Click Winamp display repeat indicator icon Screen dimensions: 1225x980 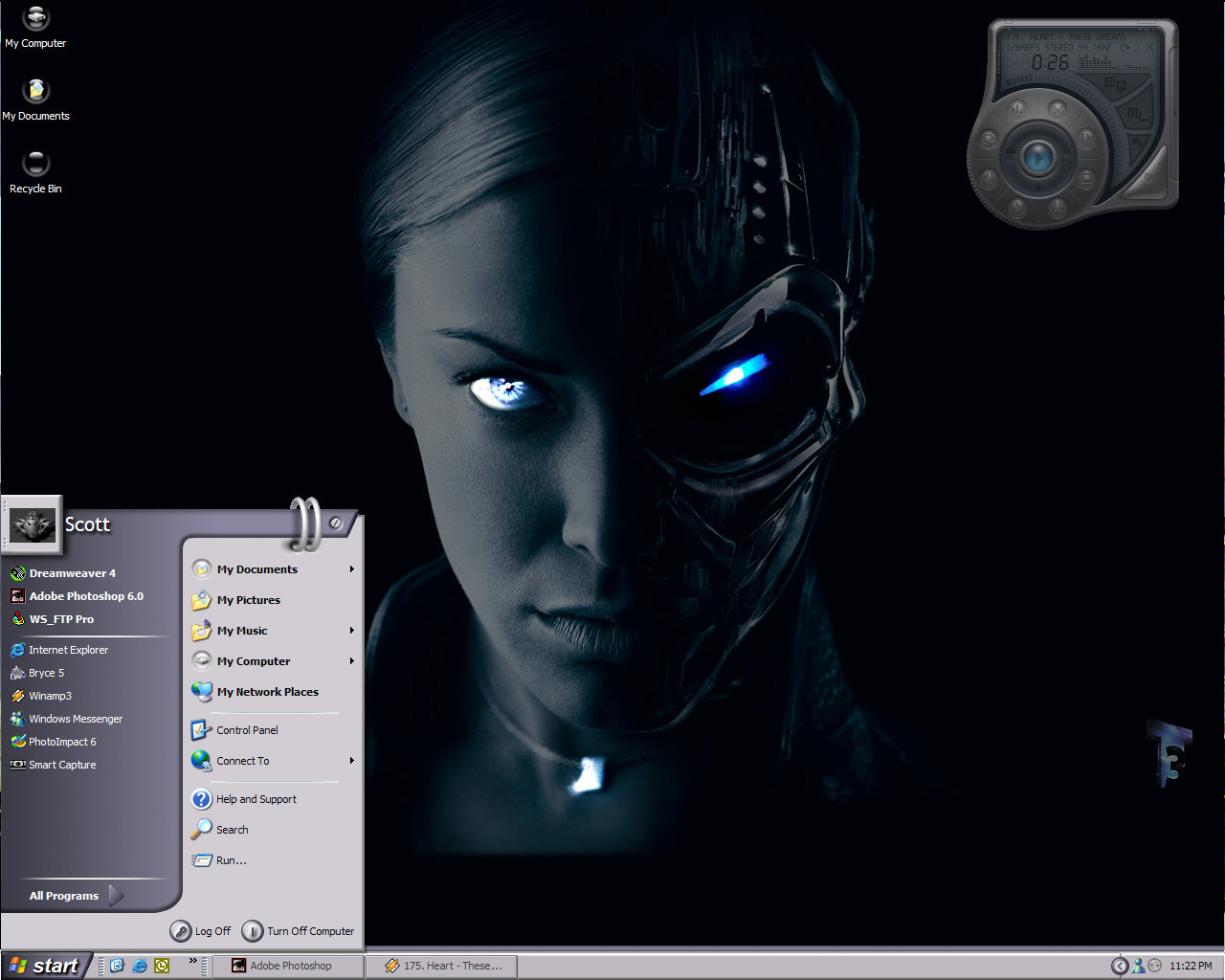1125,48
